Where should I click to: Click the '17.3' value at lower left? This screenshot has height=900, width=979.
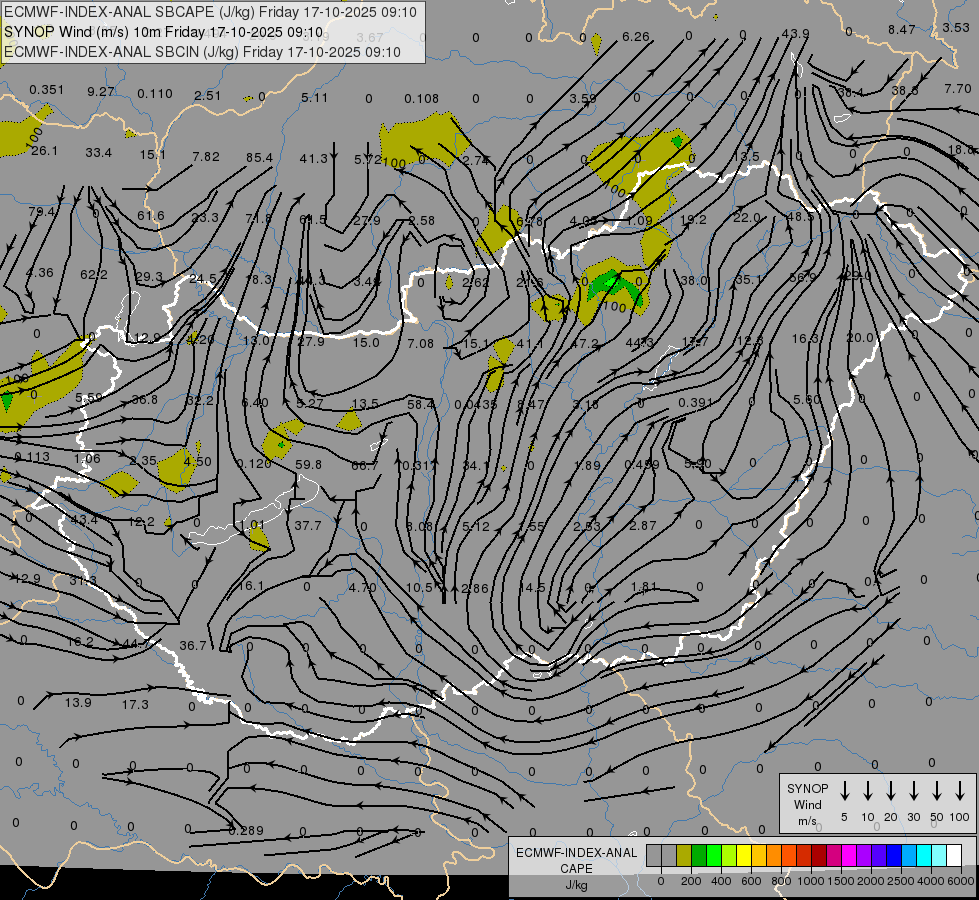click(135, 705)
